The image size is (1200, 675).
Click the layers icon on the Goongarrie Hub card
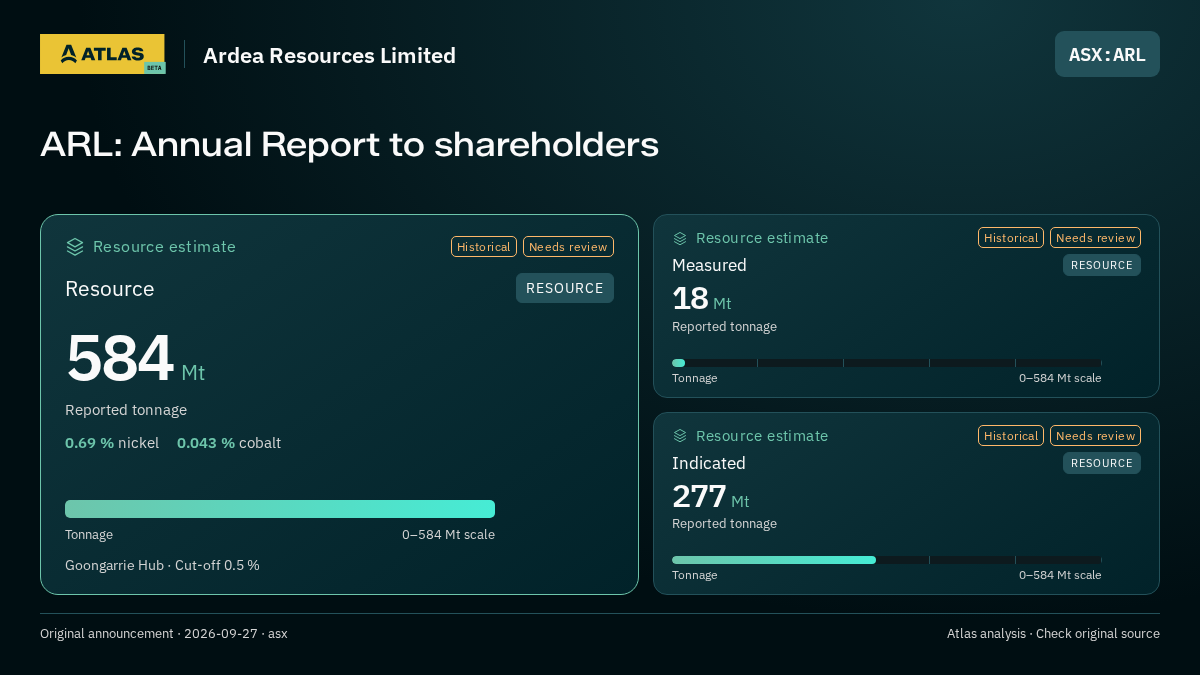click(x=75, y=246)
